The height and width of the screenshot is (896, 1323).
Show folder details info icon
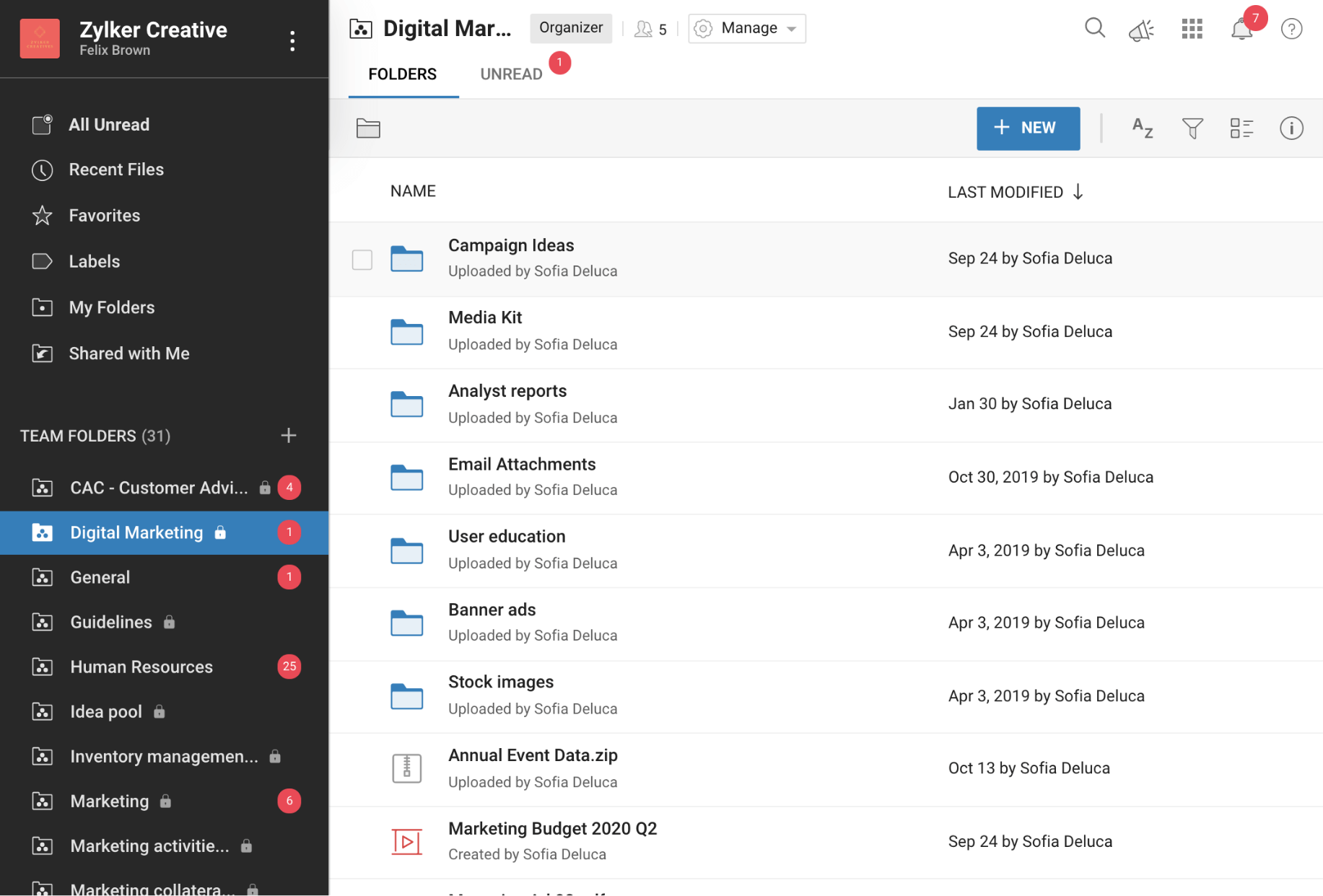coord(1291,128)
